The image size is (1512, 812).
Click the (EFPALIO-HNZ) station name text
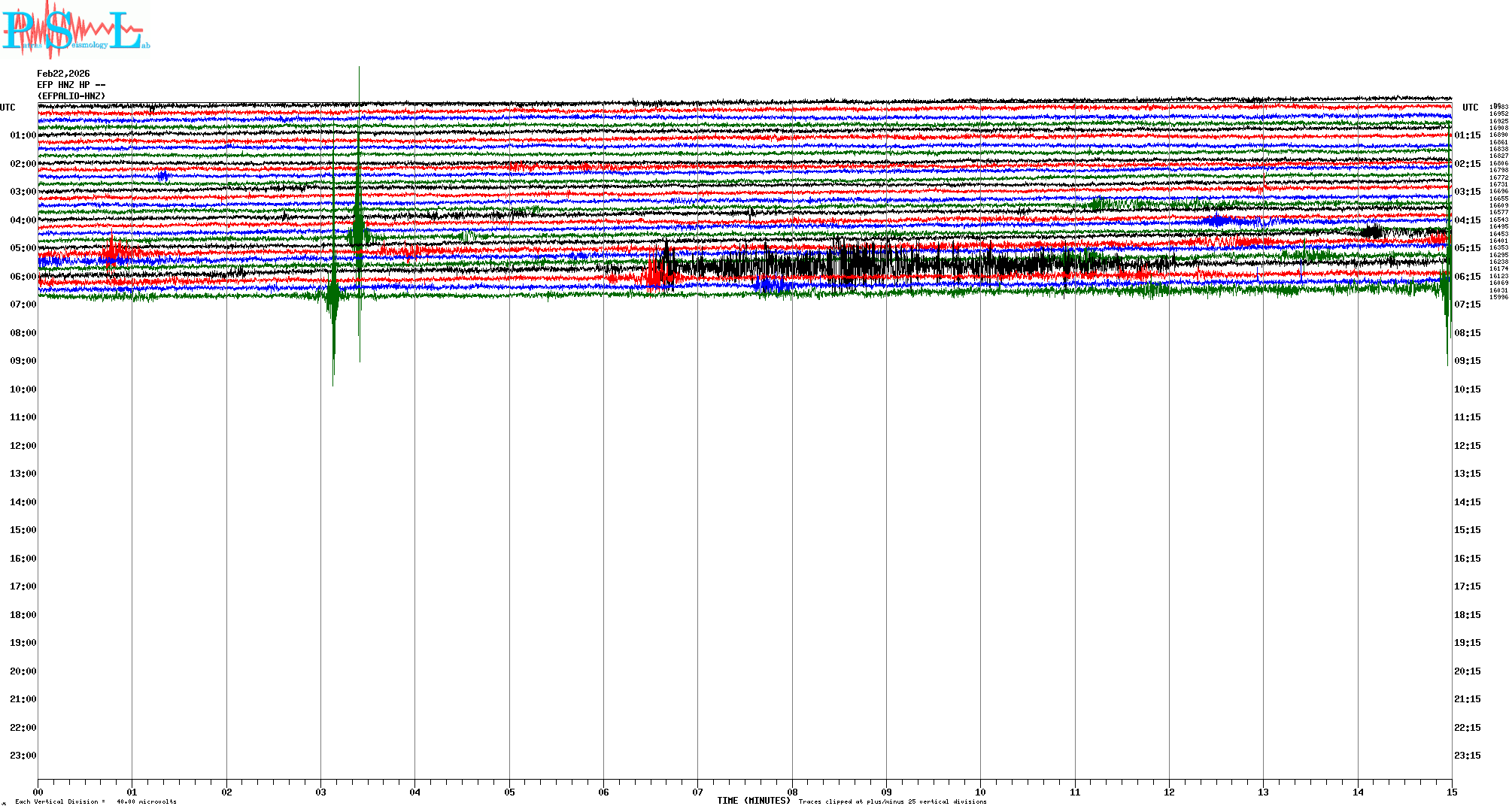tap(71, 96)
